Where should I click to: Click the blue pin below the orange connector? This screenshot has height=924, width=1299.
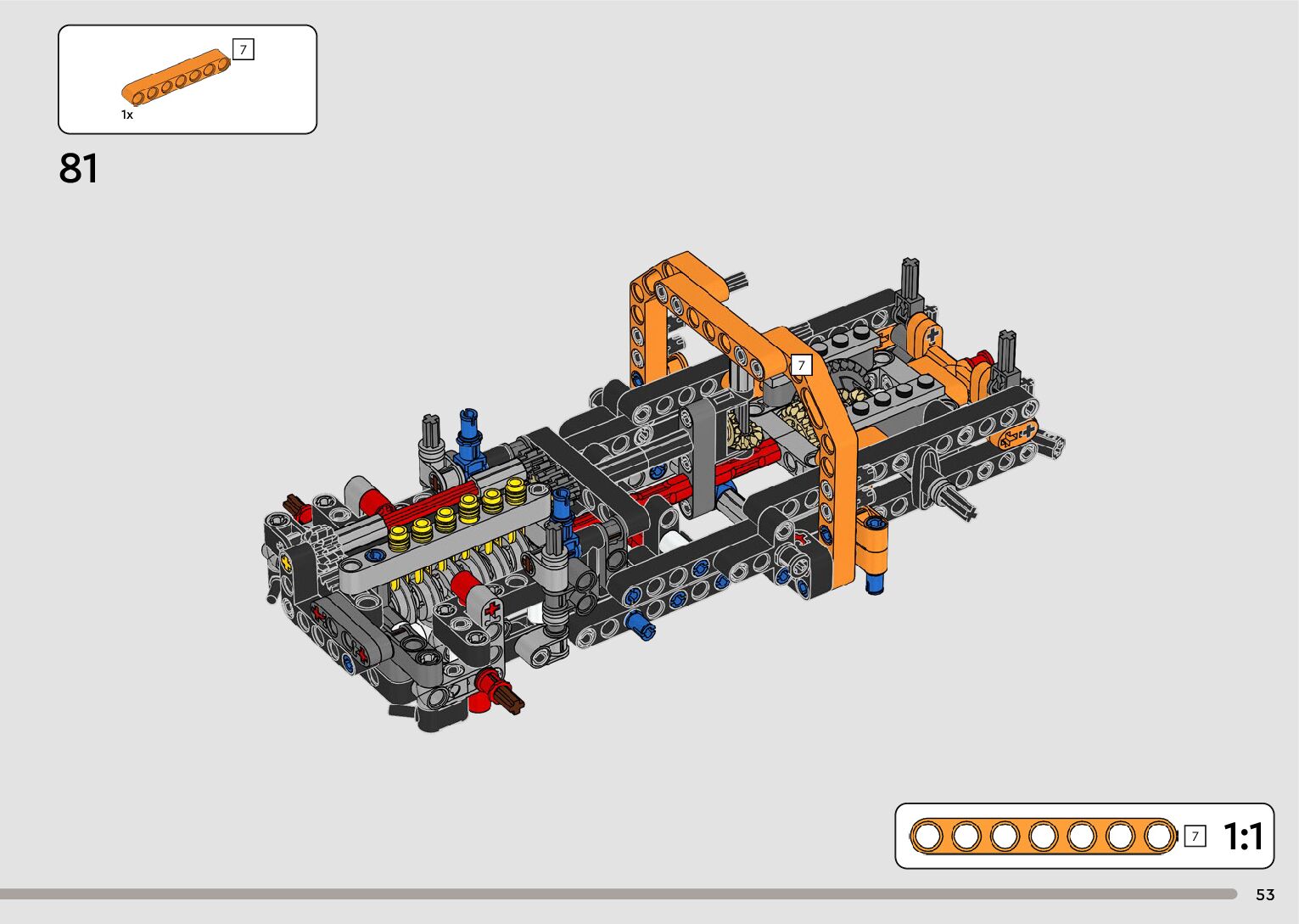tap(875, 581)
